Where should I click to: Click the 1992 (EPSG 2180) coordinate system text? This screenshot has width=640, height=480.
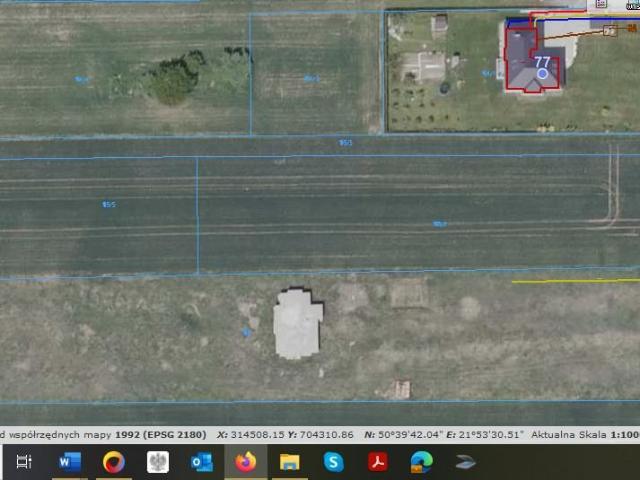click(x=158, y=435)
